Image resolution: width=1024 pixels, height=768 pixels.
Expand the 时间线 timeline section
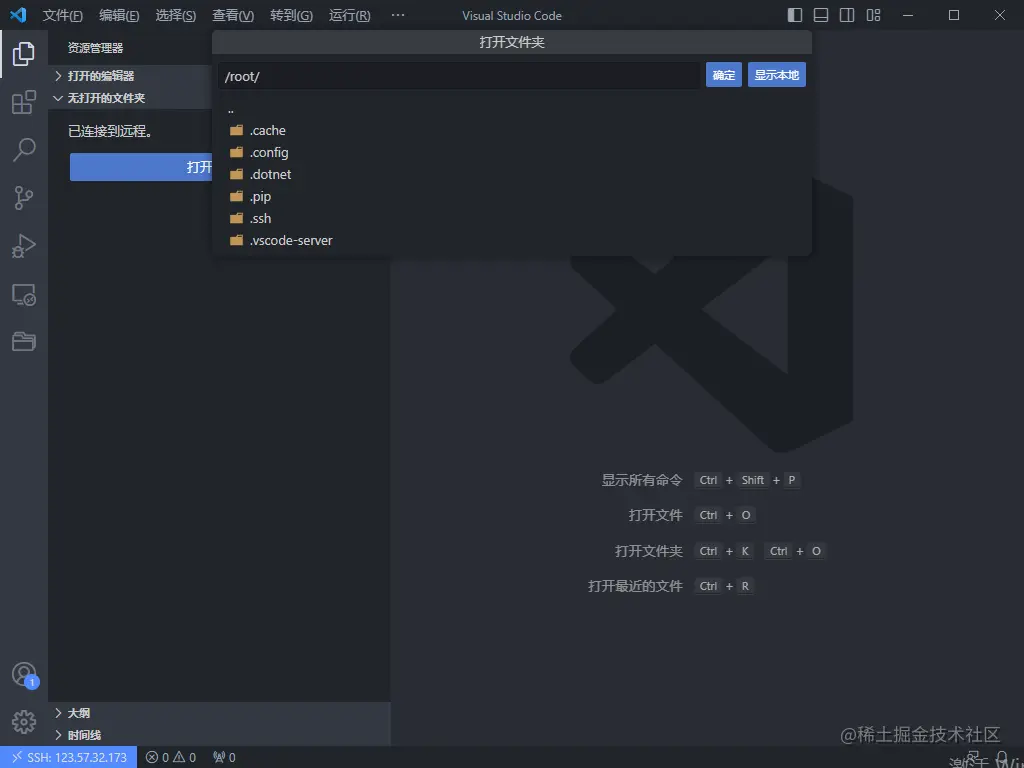coord(220,735)
